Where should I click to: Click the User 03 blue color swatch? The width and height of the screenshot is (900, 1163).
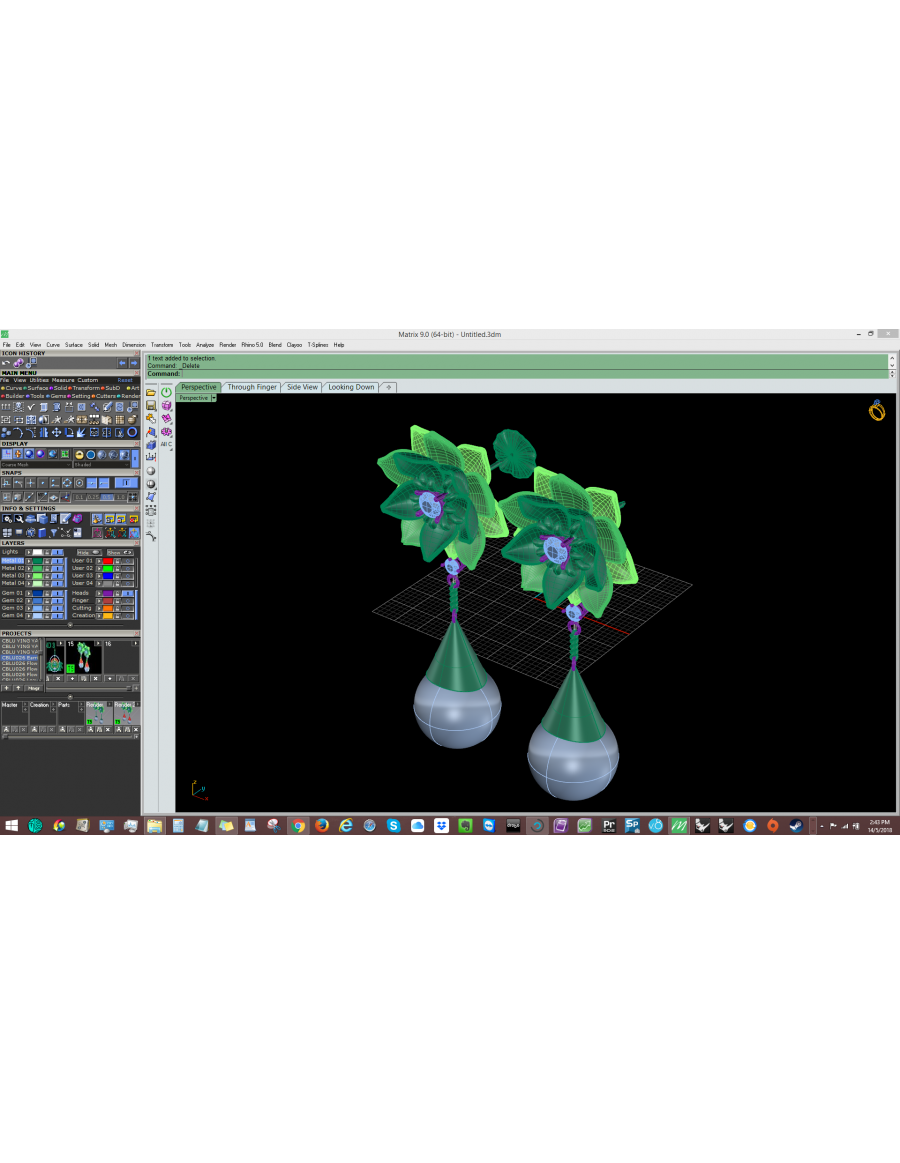pos(108,576)
